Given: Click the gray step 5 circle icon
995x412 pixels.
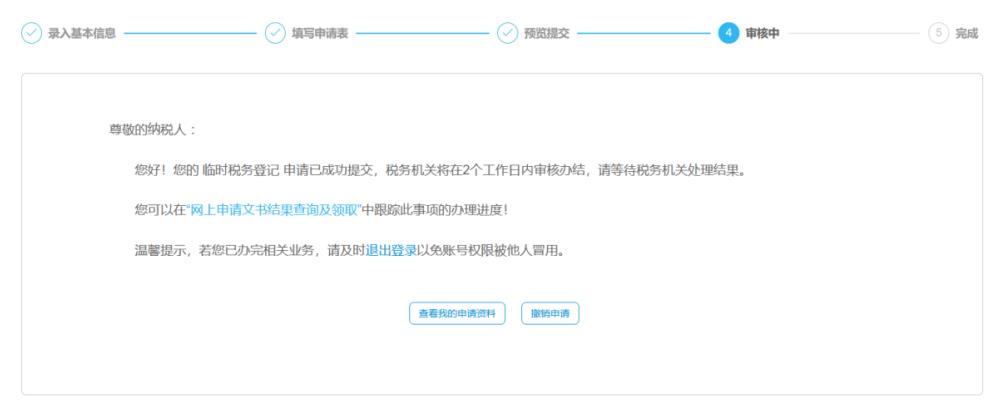Looking at the screenshot, I should (x=938, y=33).
